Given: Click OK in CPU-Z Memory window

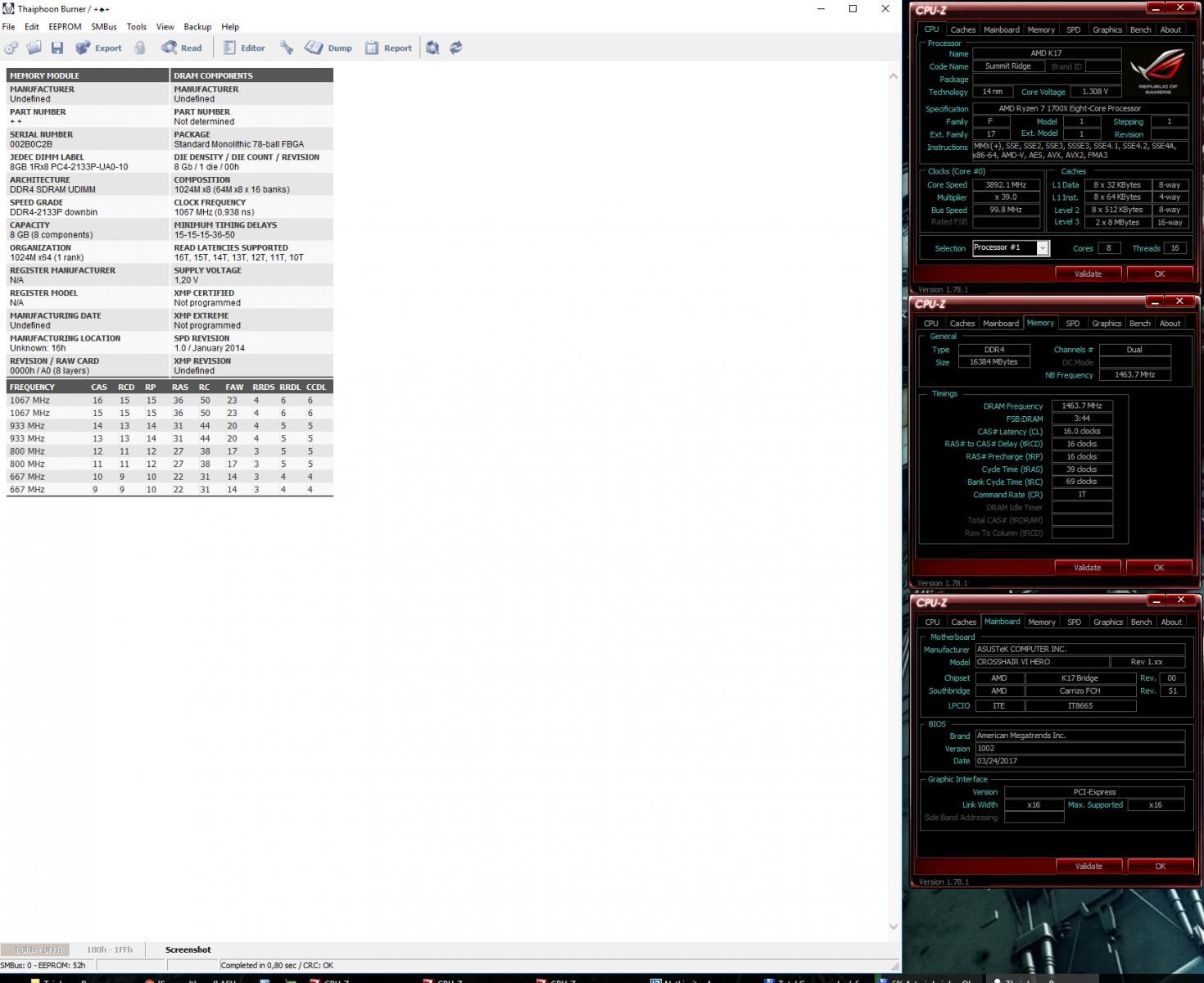Looking at the screenshot, I should pyautogui.click(x=1159, y=568).
